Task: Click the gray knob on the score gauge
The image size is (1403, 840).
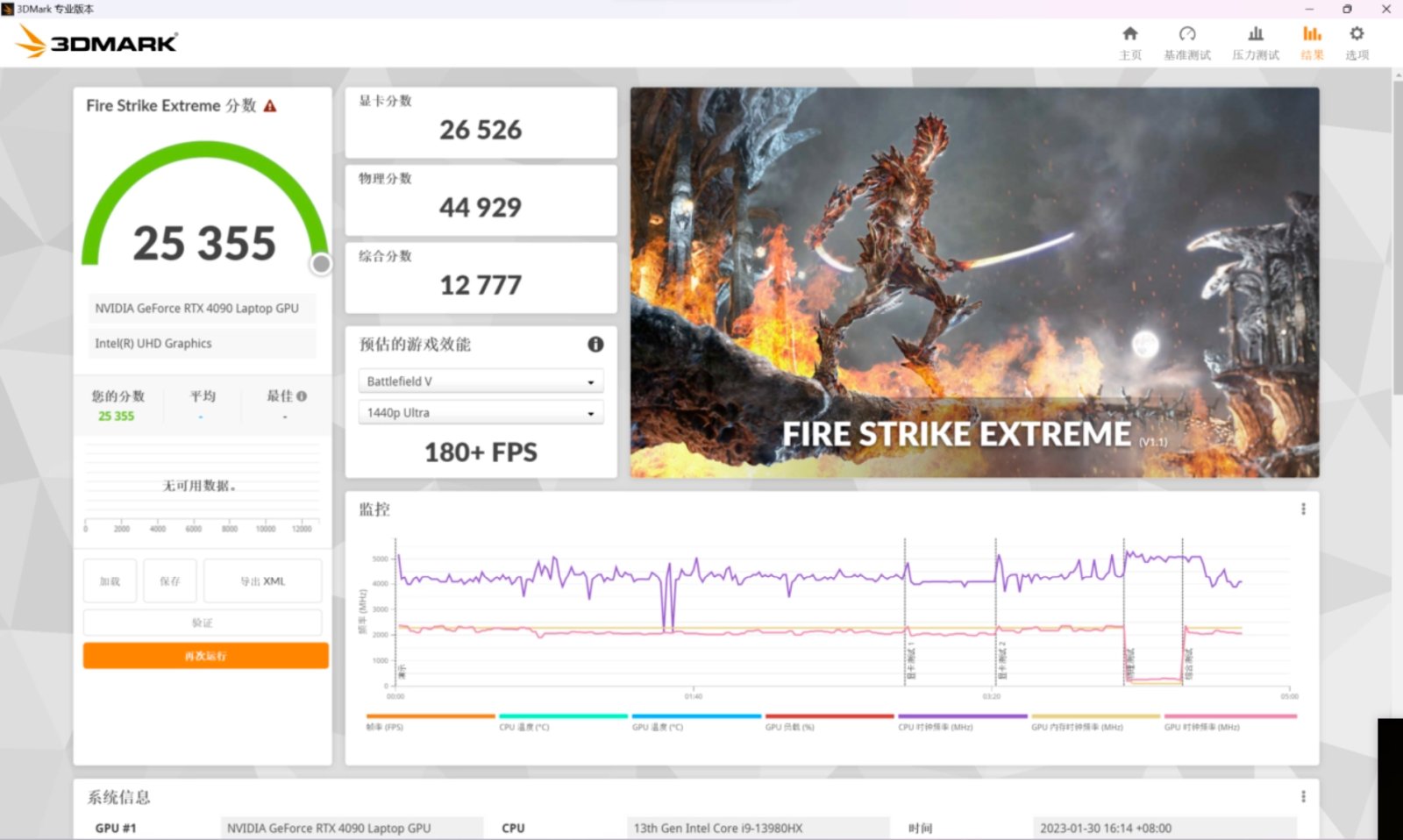Action: click(321, 264)
